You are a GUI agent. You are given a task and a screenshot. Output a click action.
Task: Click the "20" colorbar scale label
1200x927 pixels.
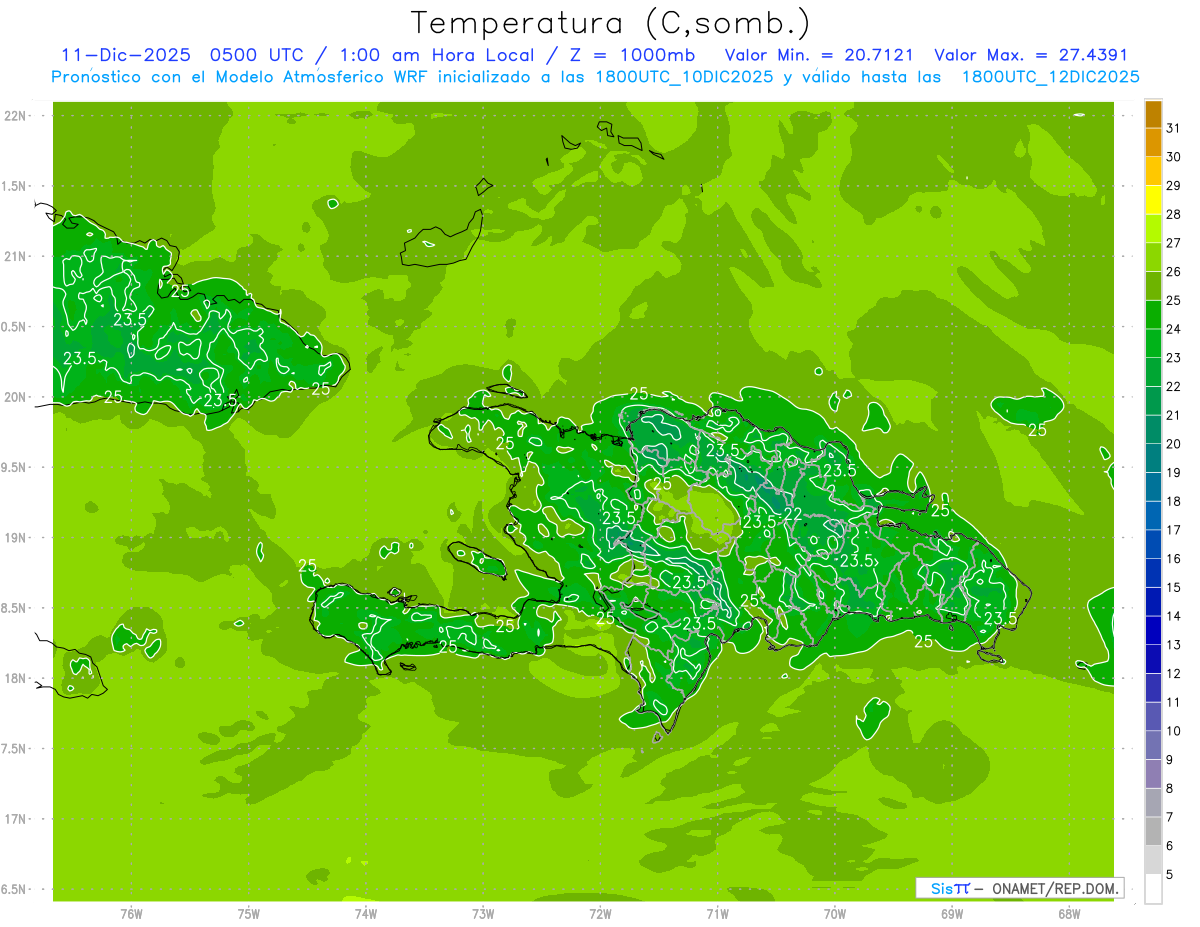click(x=1173, y=444)
